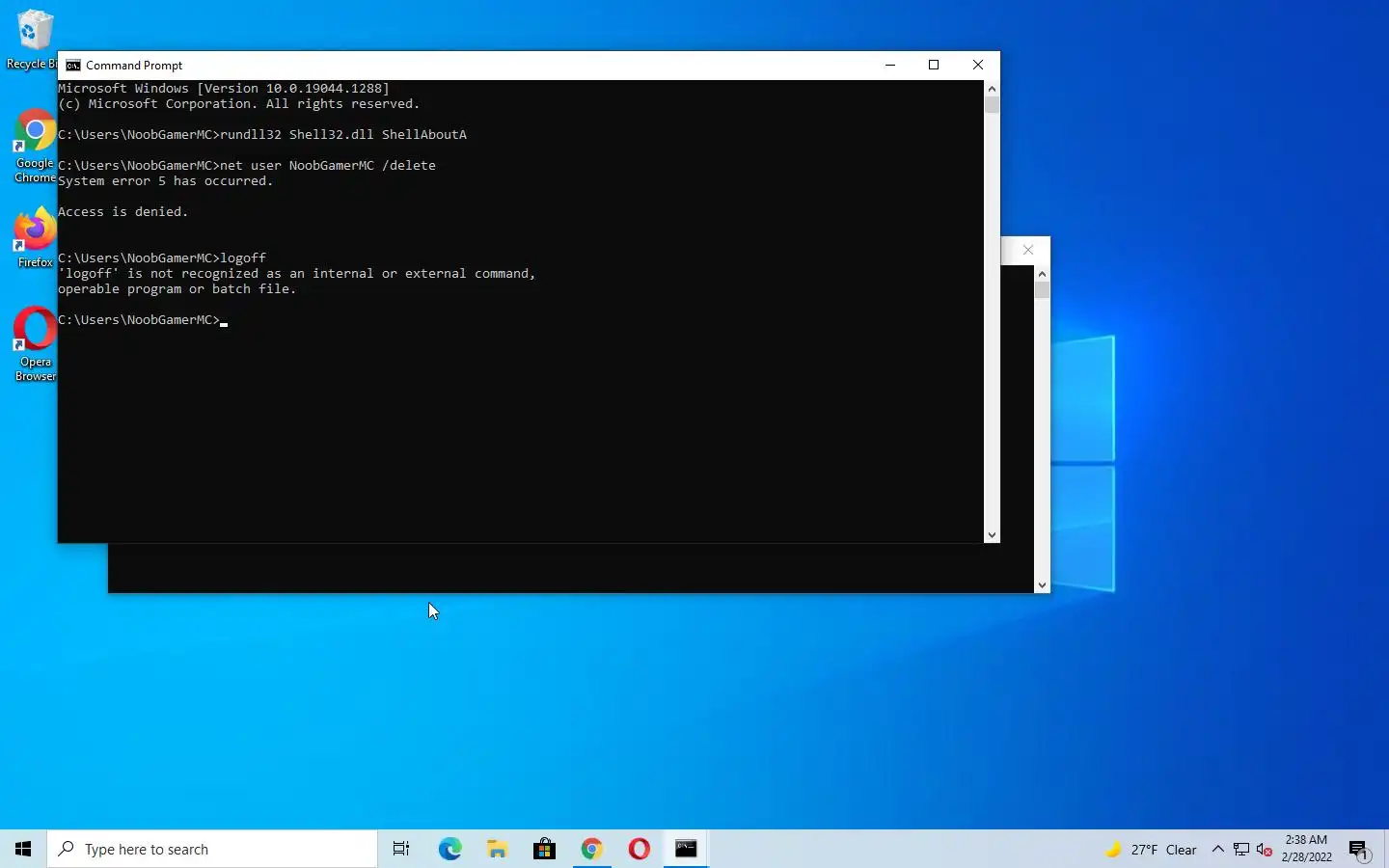
Task: Click Command Prompt title bar system icon
Action: (x=73, y=66)
